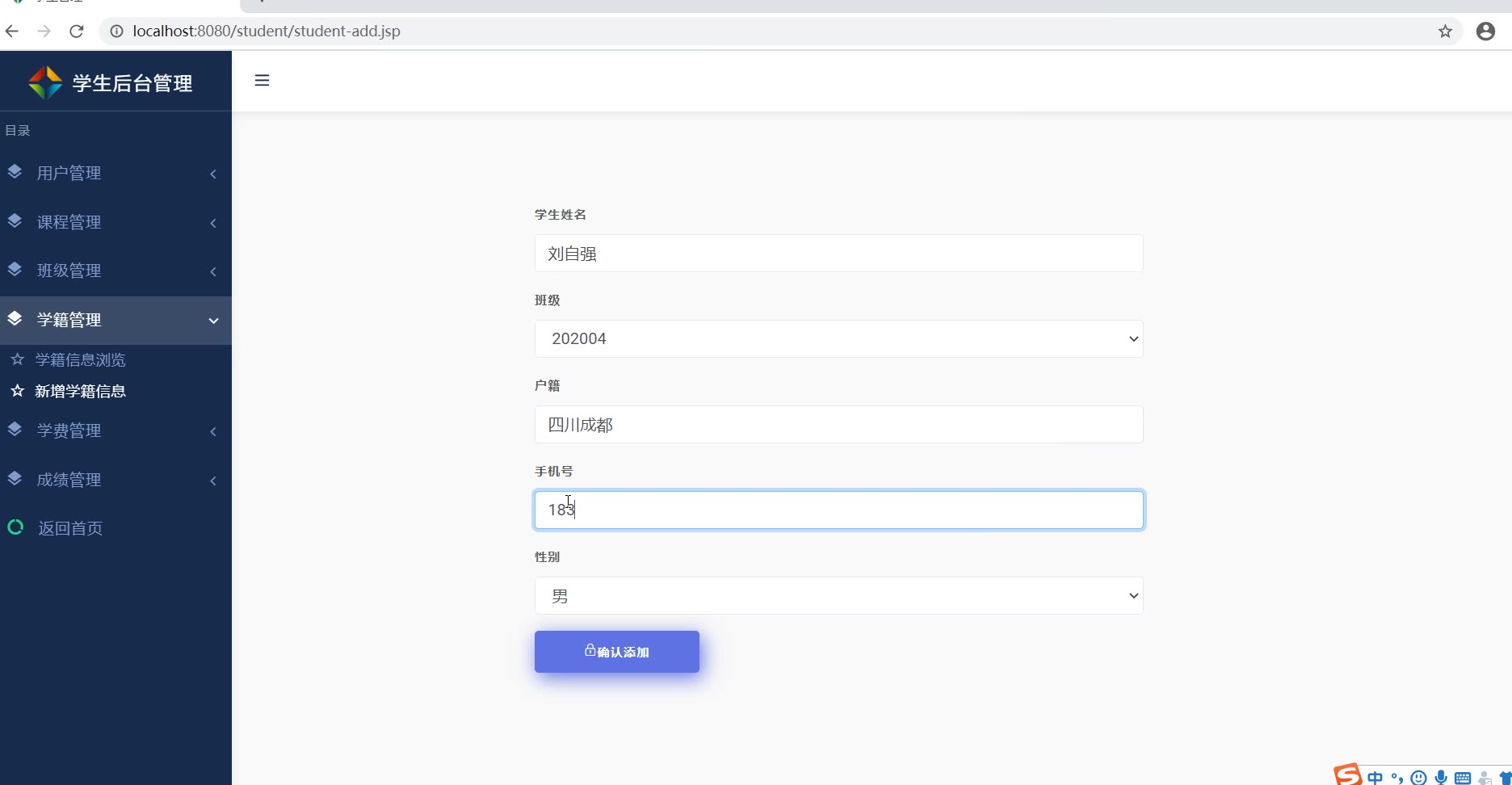The width and height of the screenshot is (1512, 785).
Task: Open the 新增学籍信息 submenu link
Action: click(81, 391)
